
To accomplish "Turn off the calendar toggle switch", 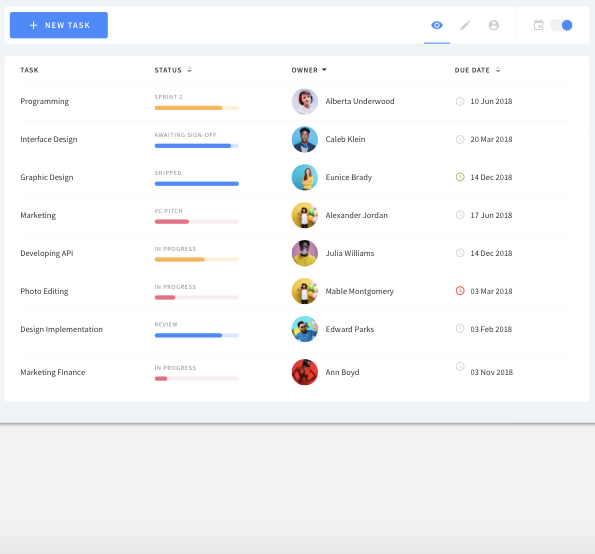I will coord(562,25).
